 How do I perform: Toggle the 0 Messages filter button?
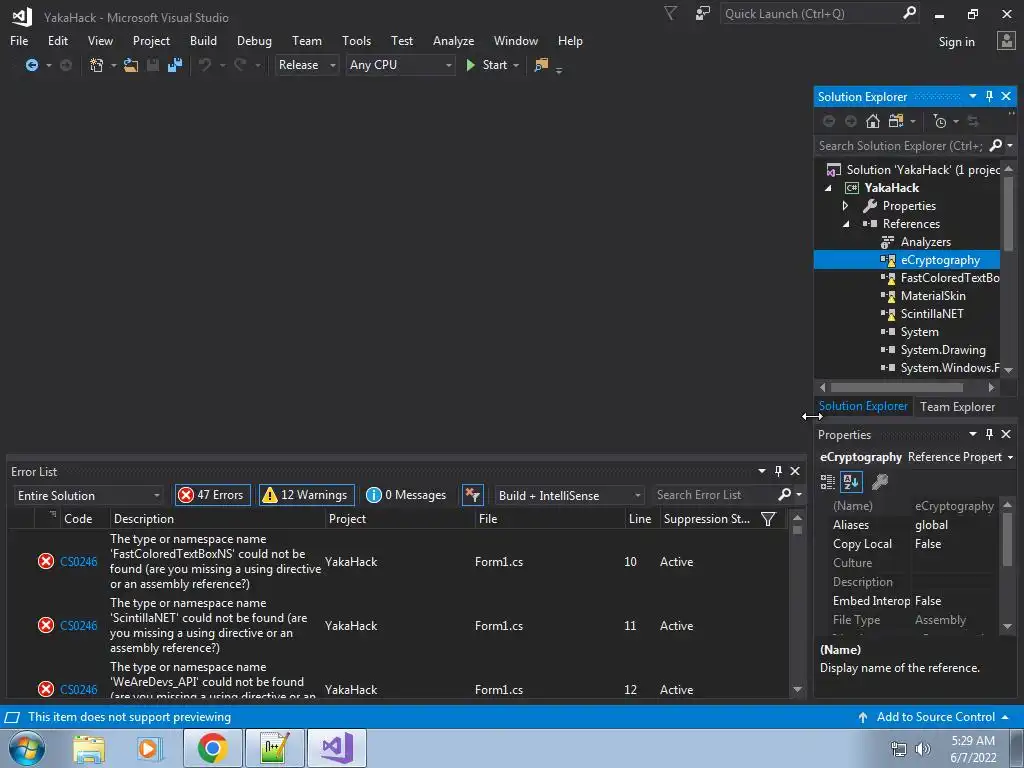tap(406, 495)
